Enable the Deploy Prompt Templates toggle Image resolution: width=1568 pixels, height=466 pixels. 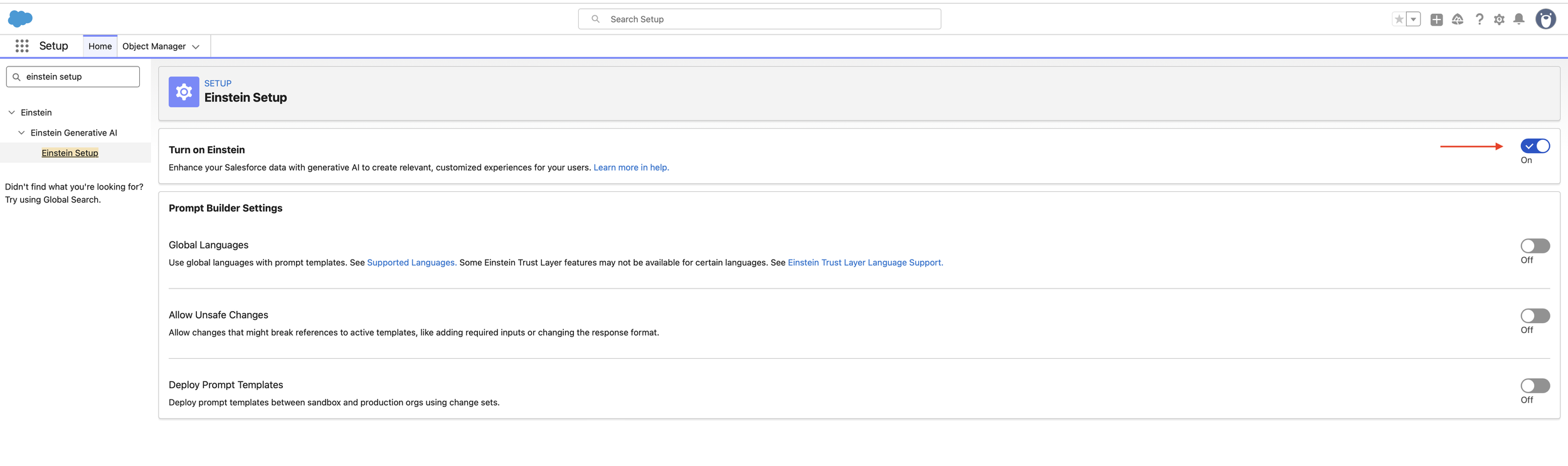(x=1535, y=386)
